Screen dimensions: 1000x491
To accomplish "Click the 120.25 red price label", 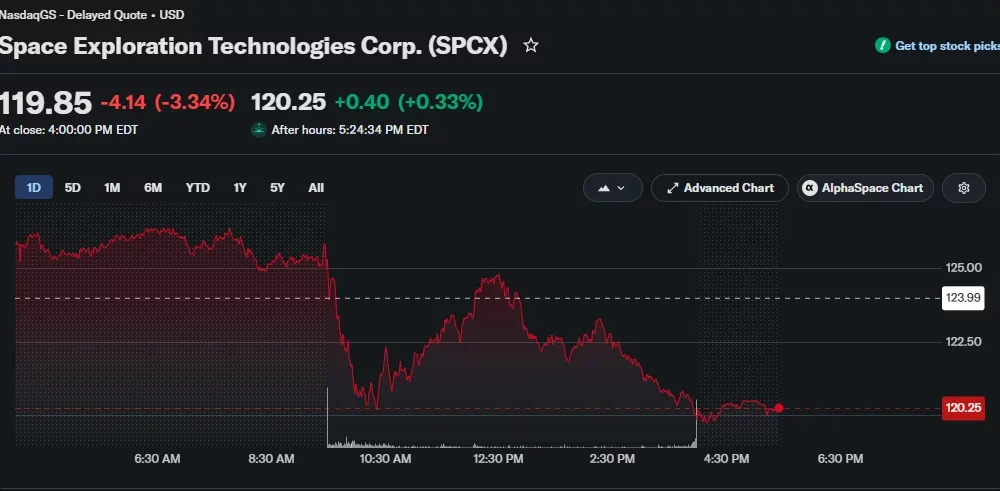I will pos(963,408).
